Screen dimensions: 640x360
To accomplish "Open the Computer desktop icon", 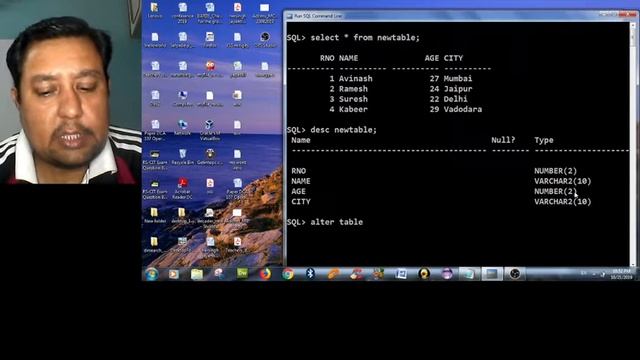I will [182, 98].
